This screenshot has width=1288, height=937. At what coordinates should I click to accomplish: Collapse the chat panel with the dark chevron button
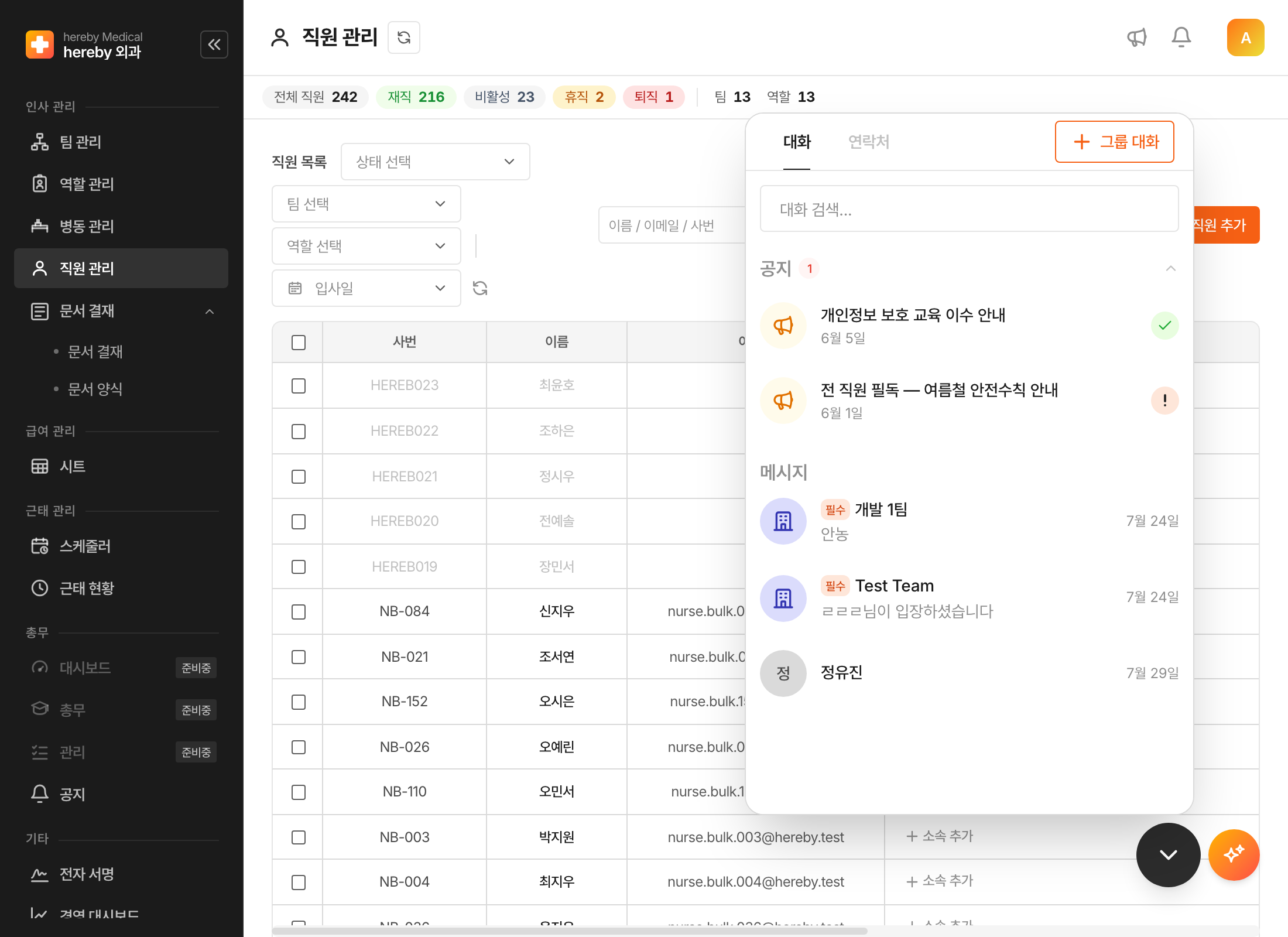click(1169, 855)
